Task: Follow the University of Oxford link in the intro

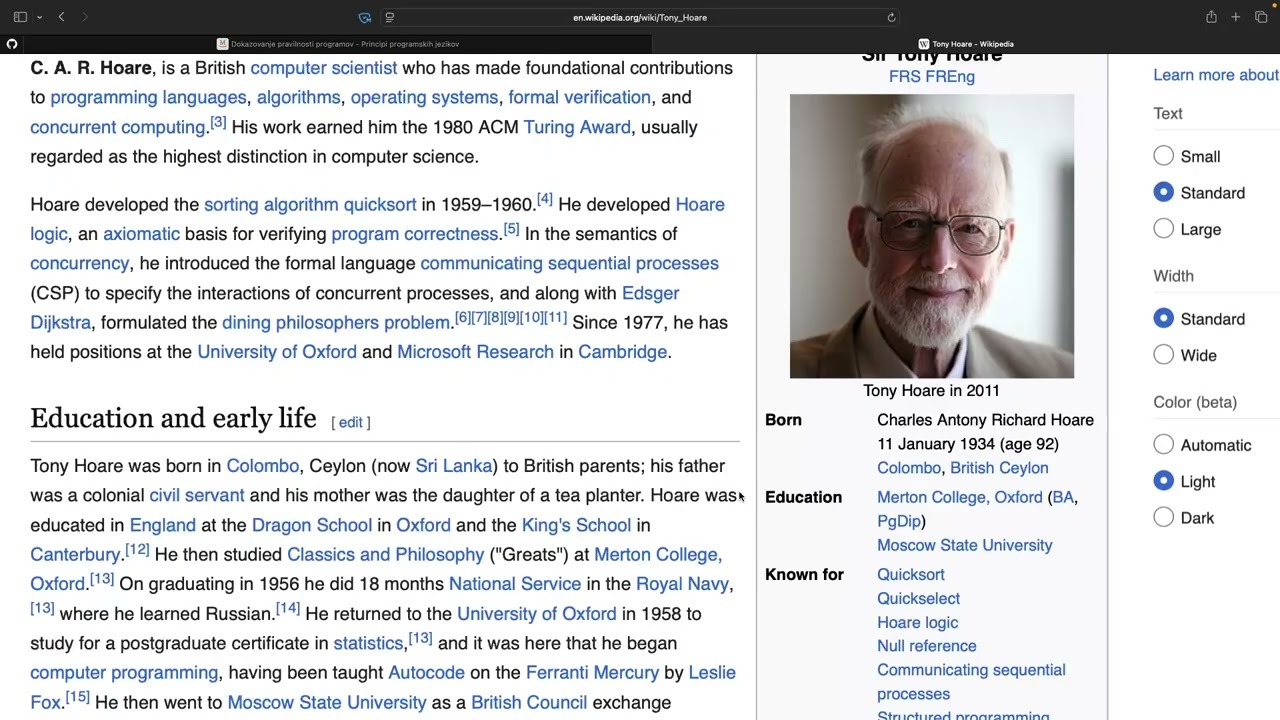Action: 277,352
